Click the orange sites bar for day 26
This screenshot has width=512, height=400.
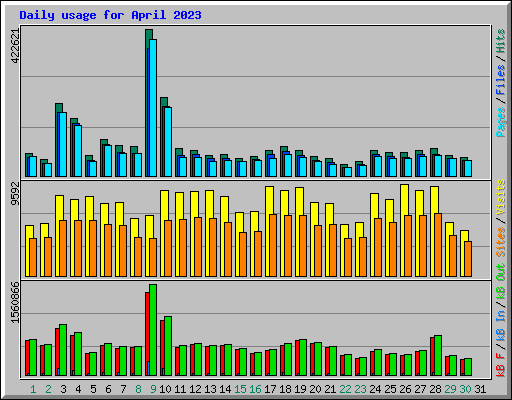click(x=408, y=246)
